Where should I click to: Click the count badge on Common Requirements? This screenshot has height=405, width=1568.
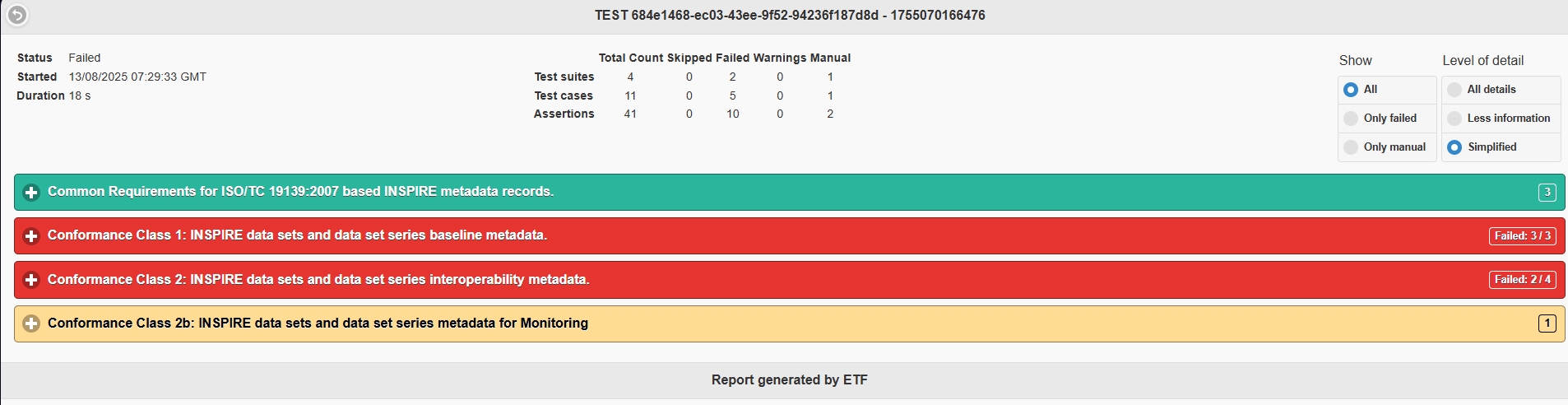[x=1547, y=192]
